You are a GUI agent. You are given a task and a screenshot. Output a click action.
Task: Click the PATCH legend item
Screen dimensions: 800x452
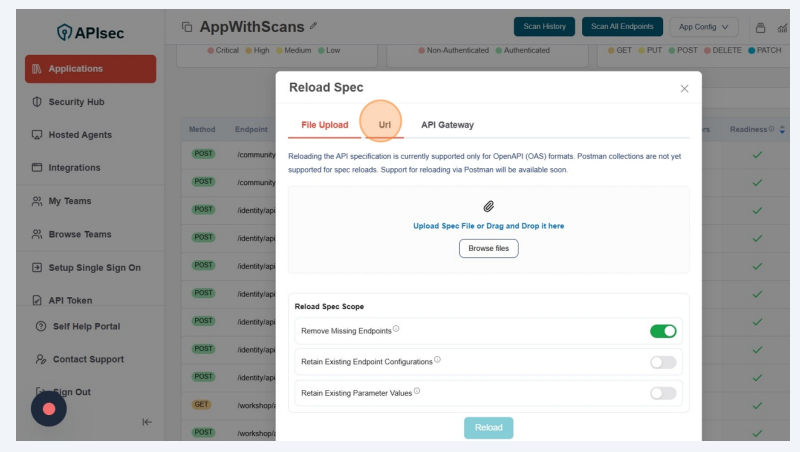pos(764,51)
